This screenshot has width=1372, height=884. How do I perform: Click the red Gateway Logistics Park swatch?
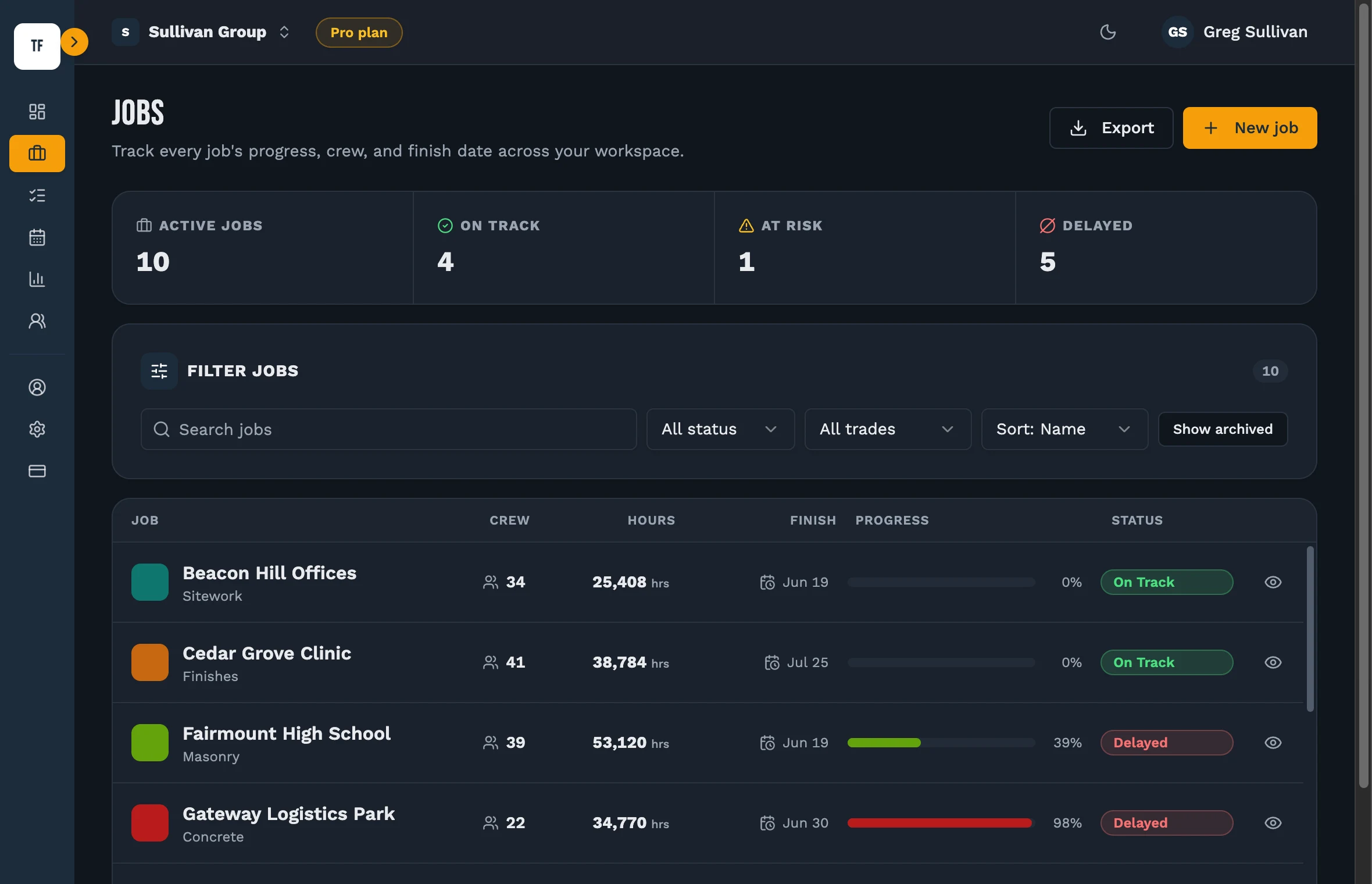pyautogui.click(x=150, y=823)
